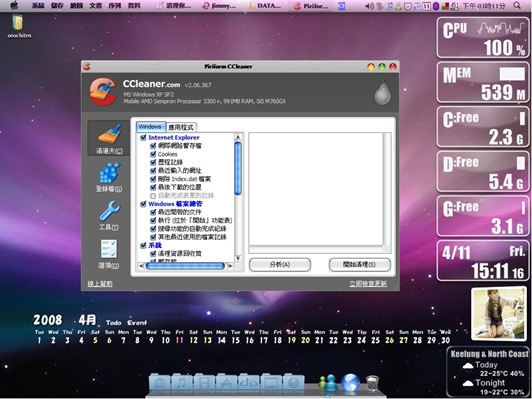Open the 資料 menu in the menu bar

click(x=135, y=6)
